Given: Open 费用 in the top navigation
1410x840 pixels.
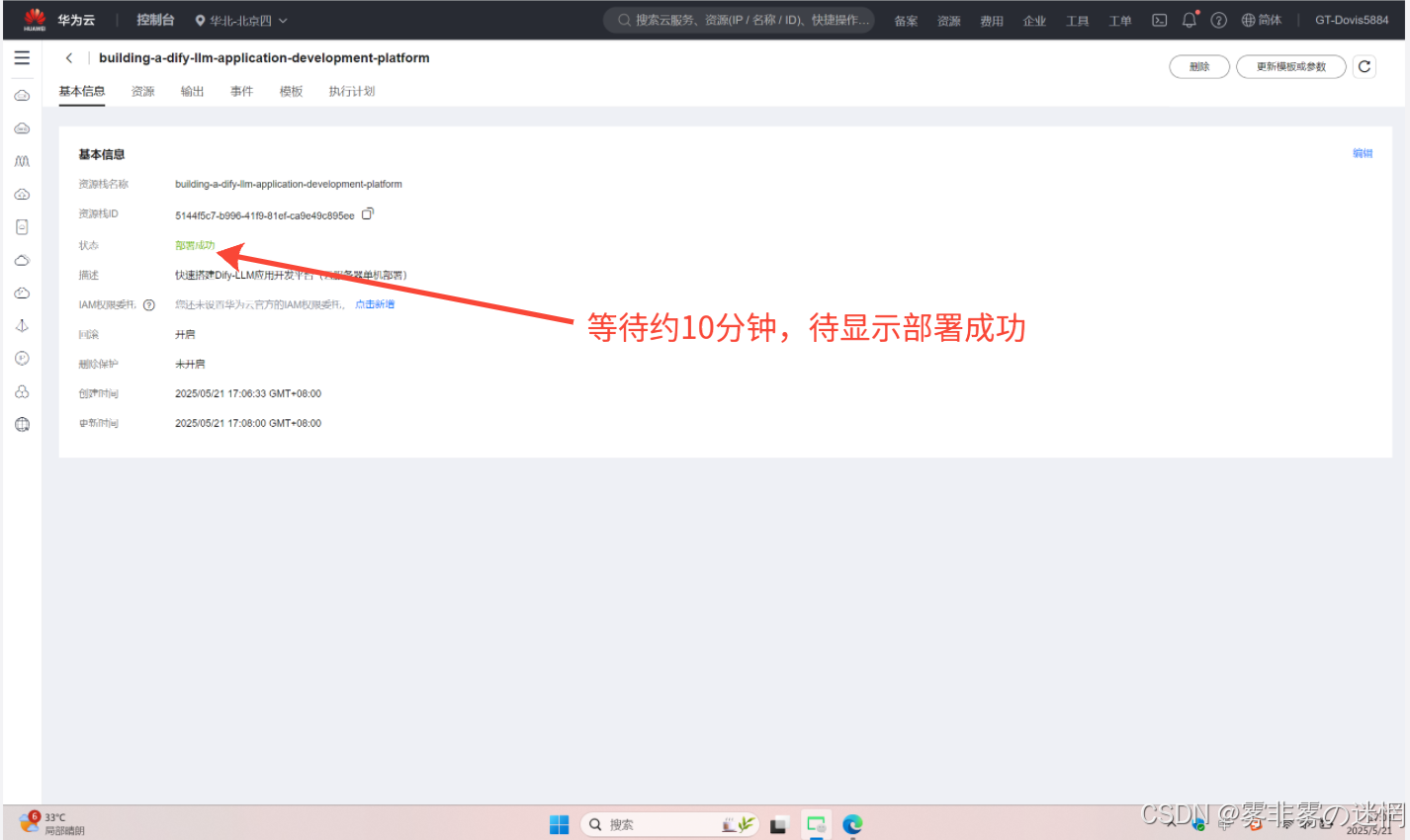Looking at the screenshot, I should (992, 21).
